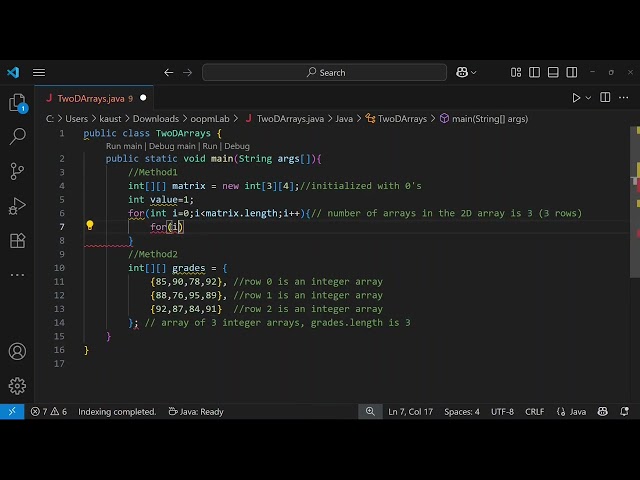Click line number 1 in the gutter
This screenshot has height=480, width=640.
62,133
